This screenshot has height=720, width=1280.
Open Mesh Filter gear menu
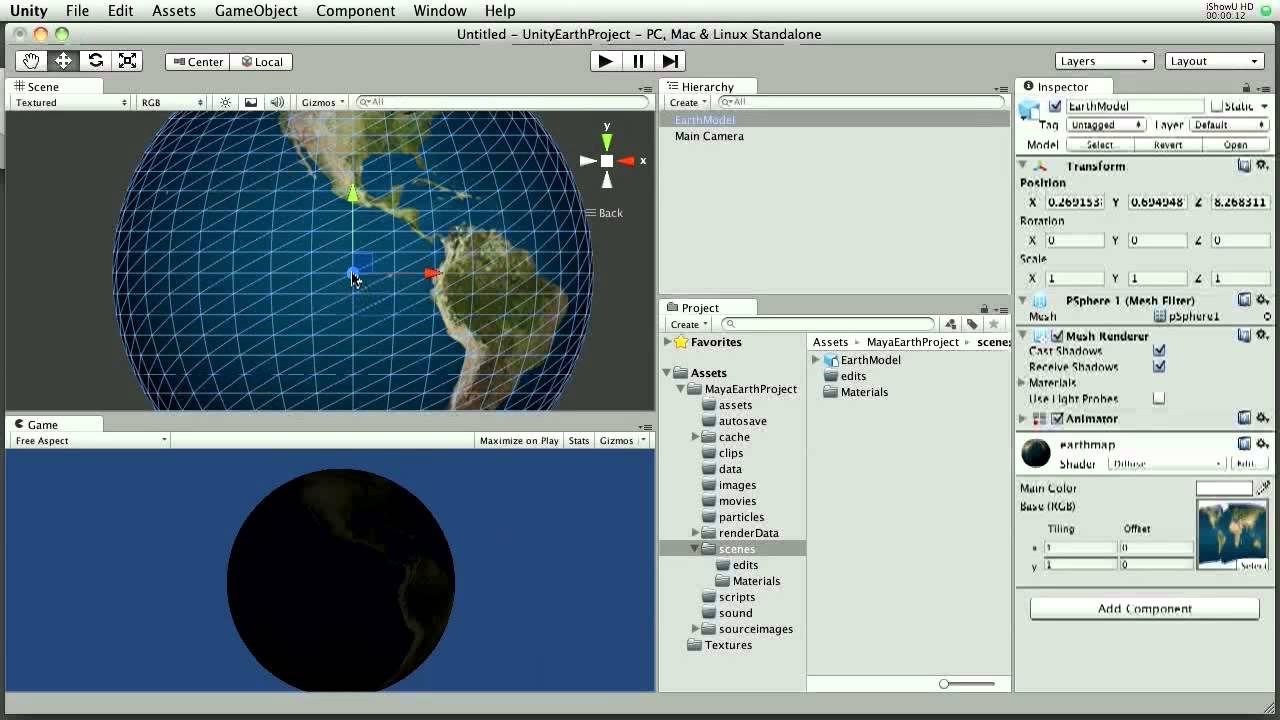(1262, 300)
